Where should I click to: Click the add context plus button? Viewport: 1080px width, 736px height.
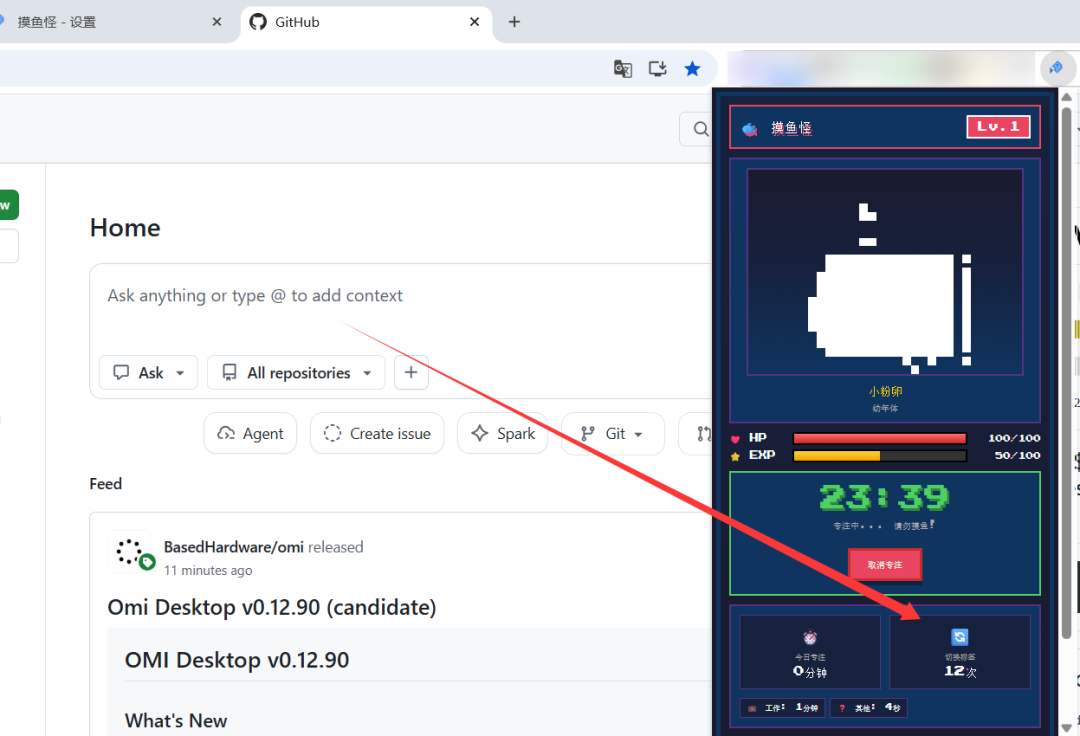[x=411, y=372]
